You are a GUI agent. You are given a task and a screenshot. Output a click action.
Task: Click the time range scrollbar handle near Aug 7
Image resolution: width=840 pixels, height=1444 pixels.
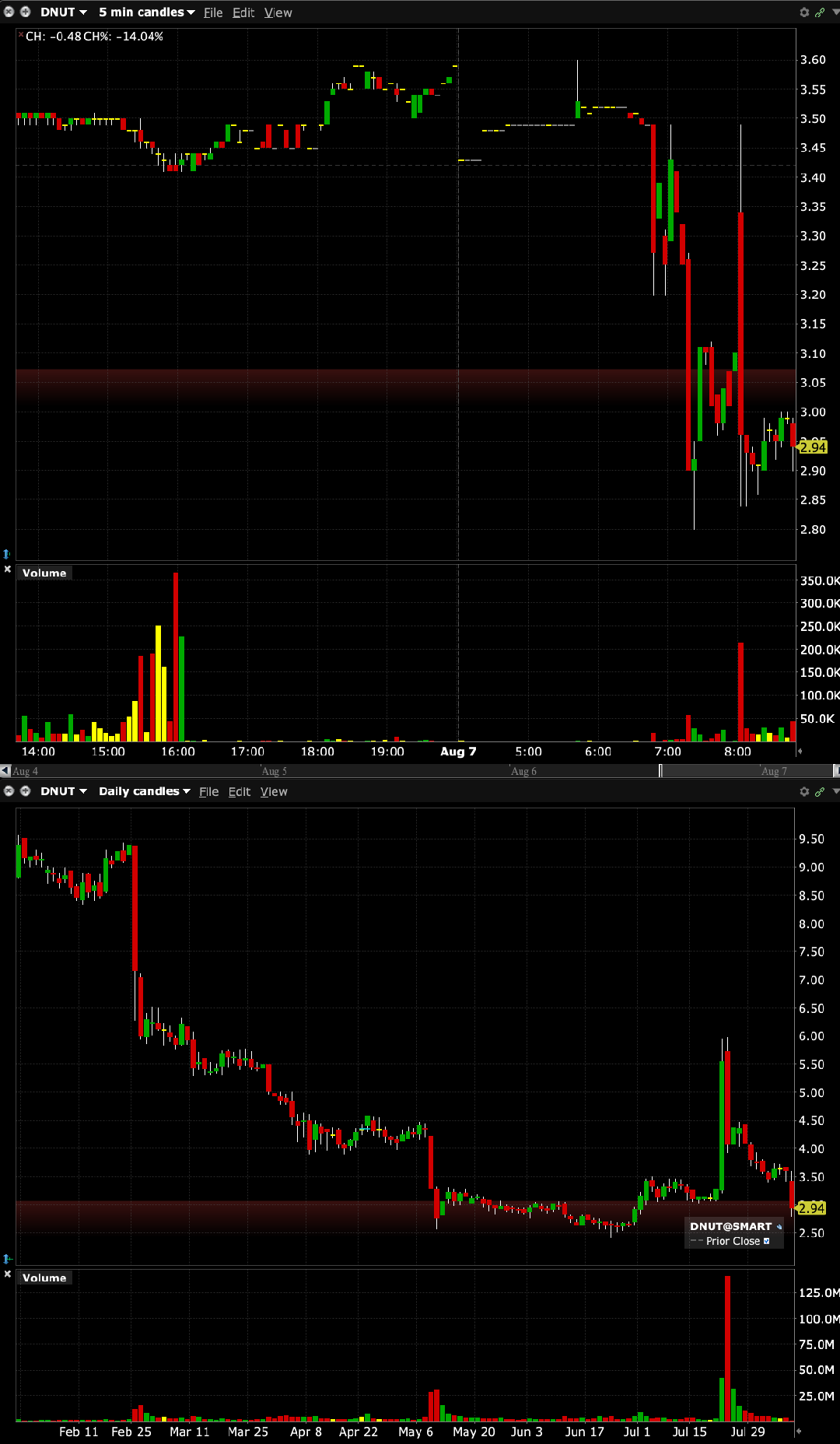[660, 771]
